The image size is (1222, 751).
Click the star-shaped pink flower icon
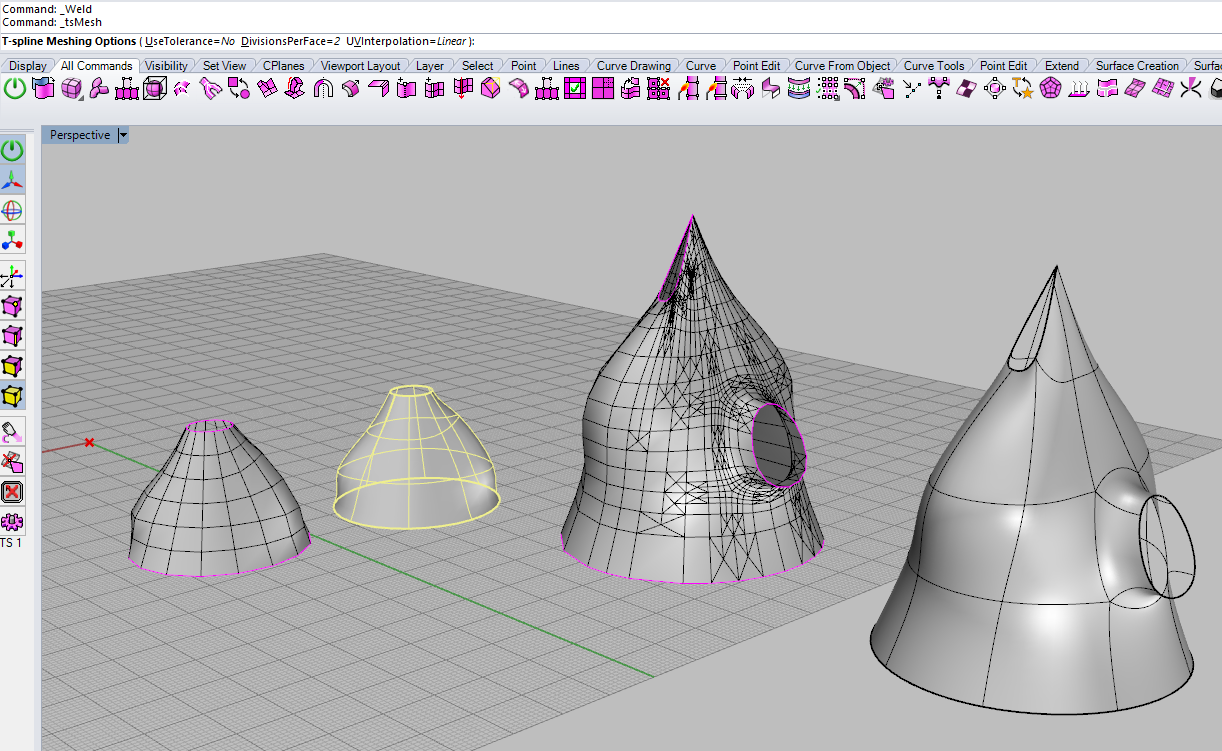pyautogui.click(x=99, y=89)
